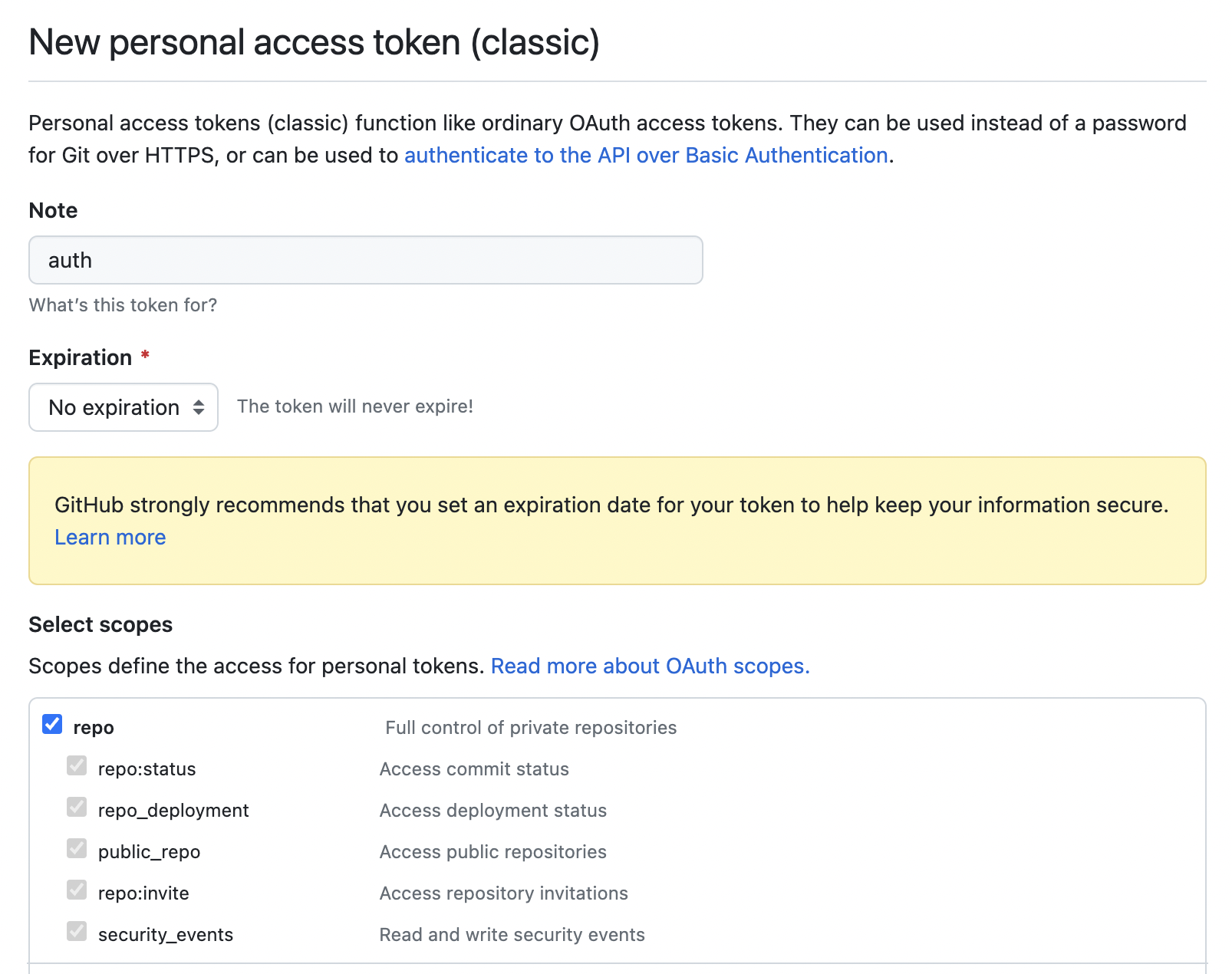Toggle the public_repo checkbox
This screenshot has width=1232, height=974.
pos(77,848)
